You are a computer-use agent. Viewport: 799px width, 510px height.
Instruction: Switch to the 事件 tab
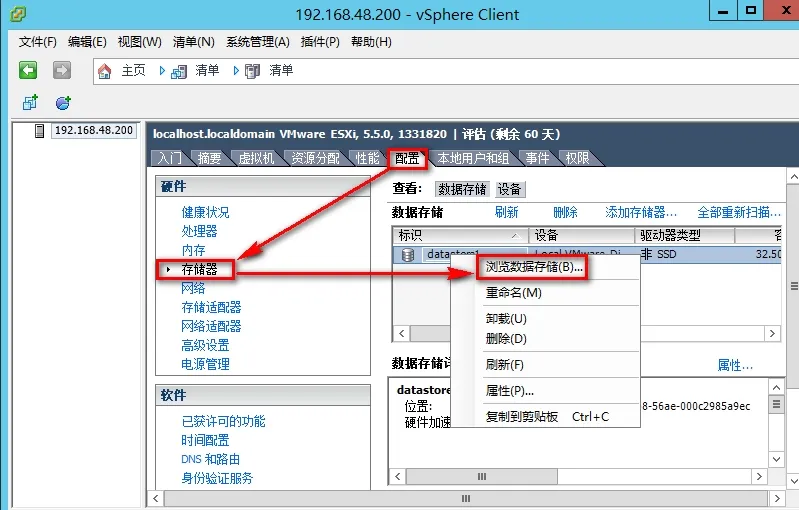537,158
